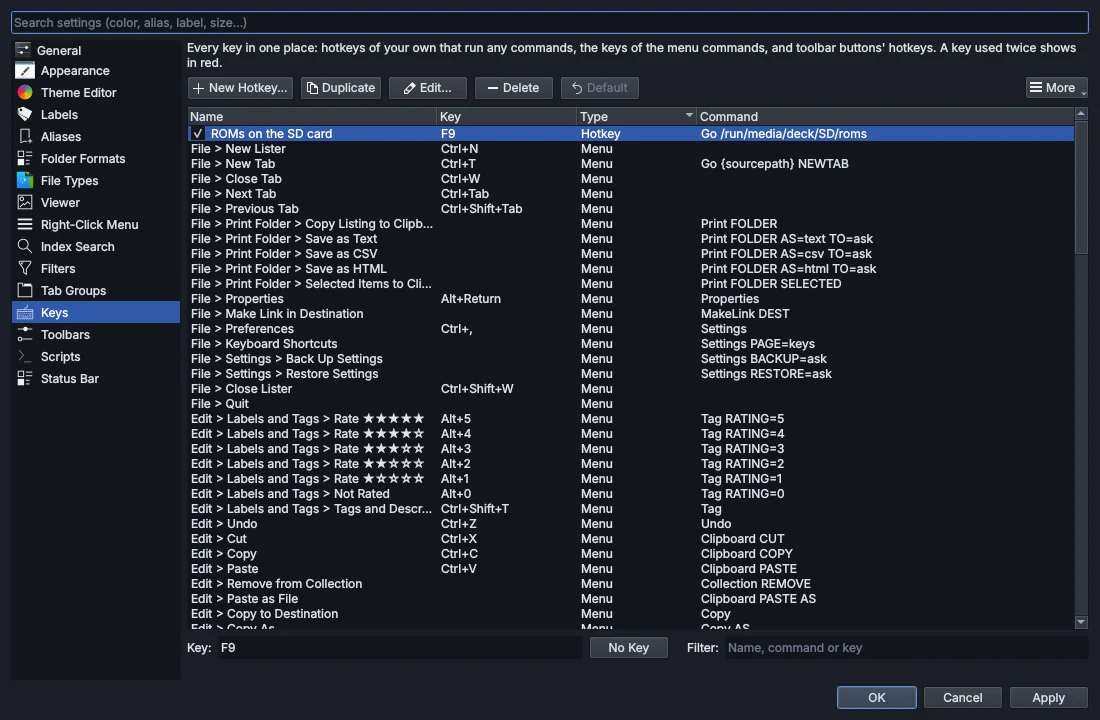1100x720 pixels.
Task: Click the Aliases bookmark icon
Action: click(25, 136)
